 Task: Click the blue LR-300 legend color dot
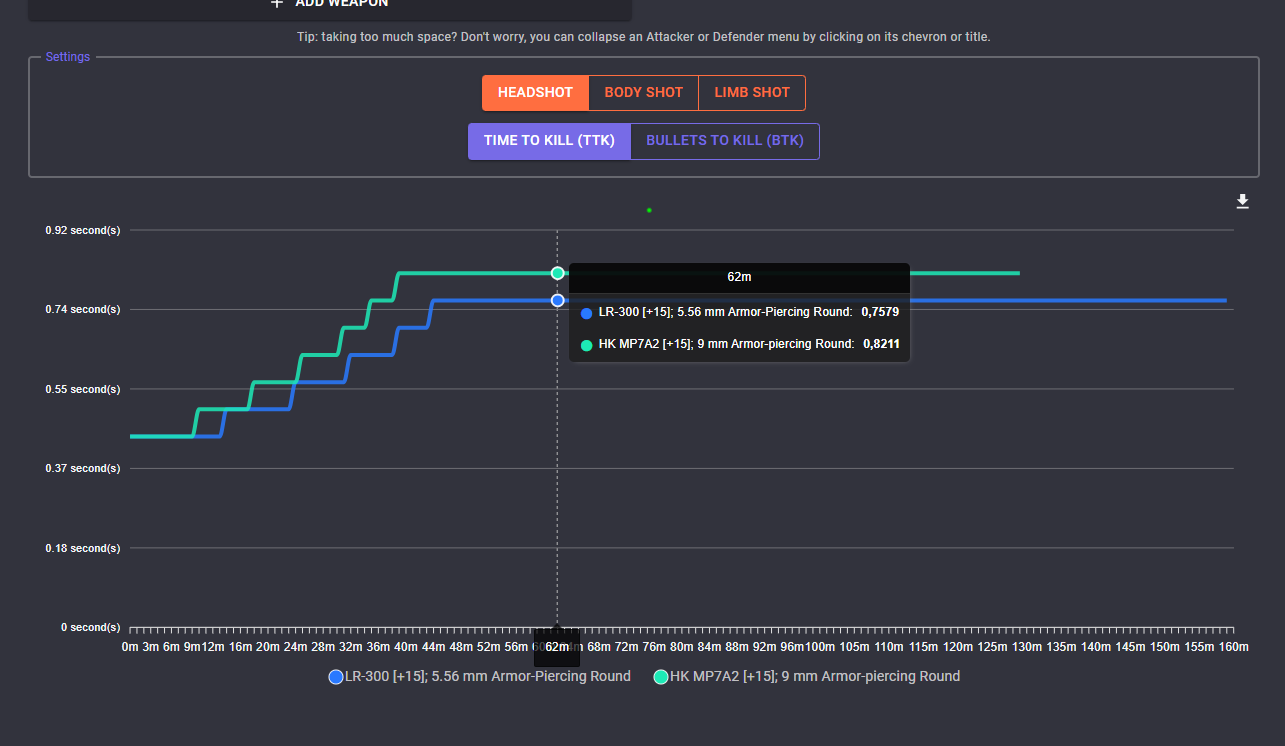tap(336, 677)
